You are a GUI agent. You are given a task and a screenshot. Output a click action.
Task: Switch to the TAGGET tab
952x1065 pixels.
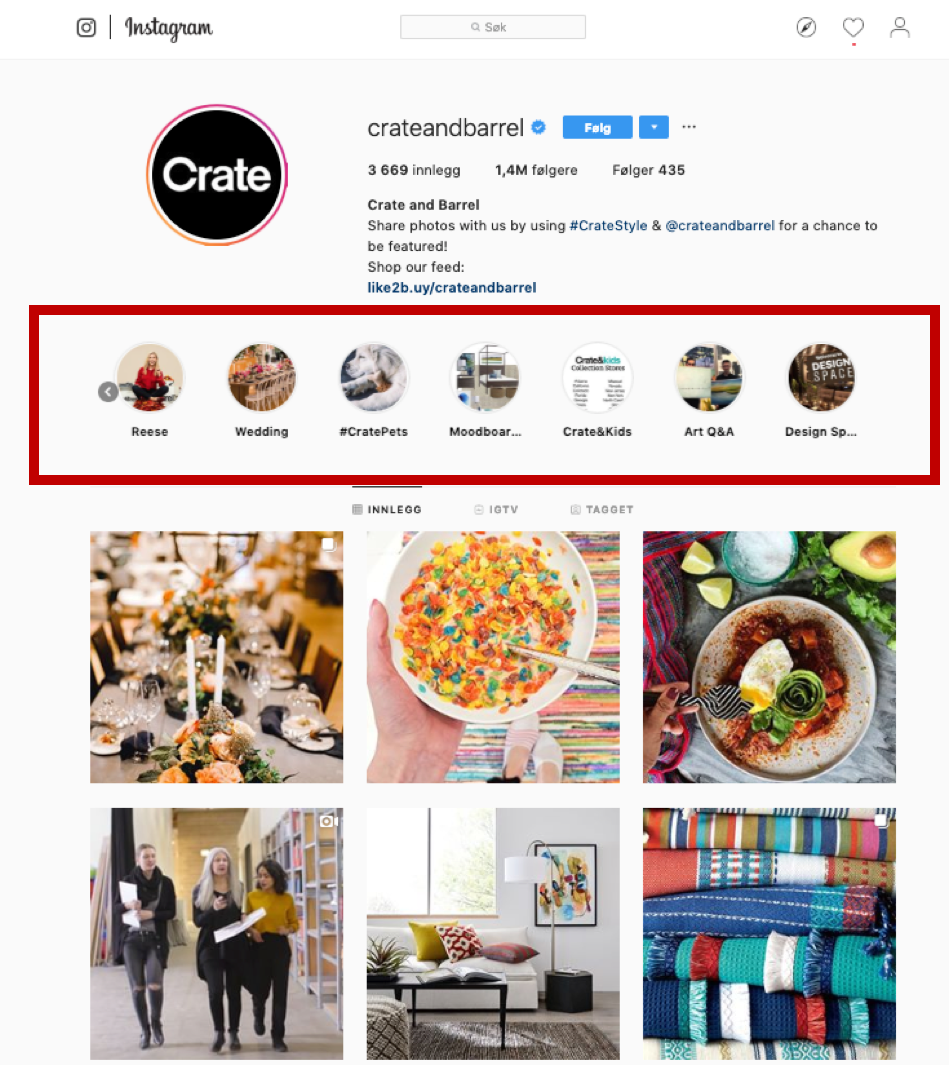(x=602, y=509)
